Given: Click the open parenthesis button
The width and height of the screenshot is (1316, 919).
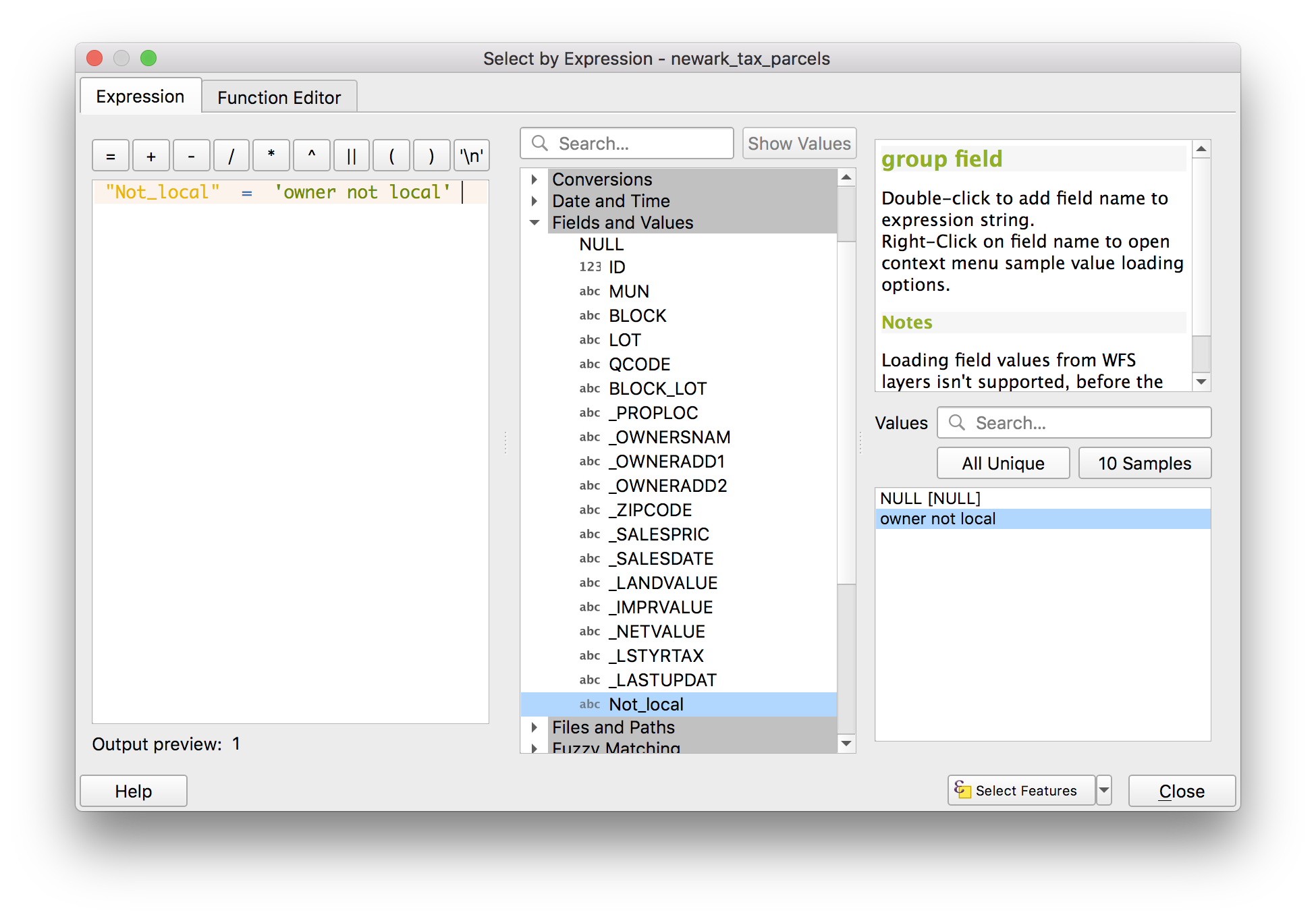Looking at the screenshot, I should point(391,156).
